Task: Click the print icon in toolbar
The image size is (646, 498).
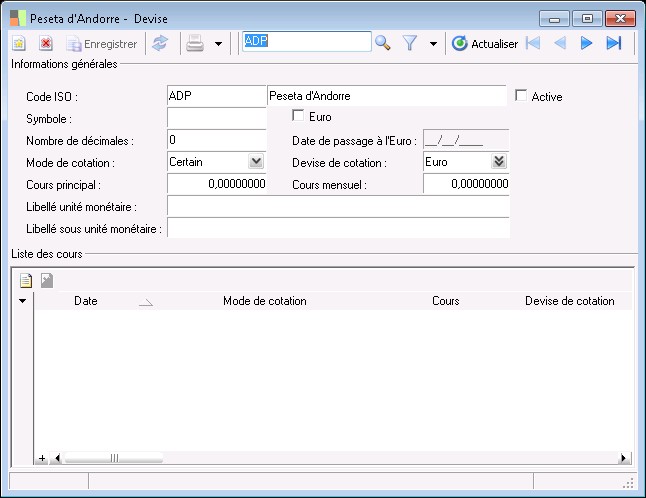Action: click(196, 43)
